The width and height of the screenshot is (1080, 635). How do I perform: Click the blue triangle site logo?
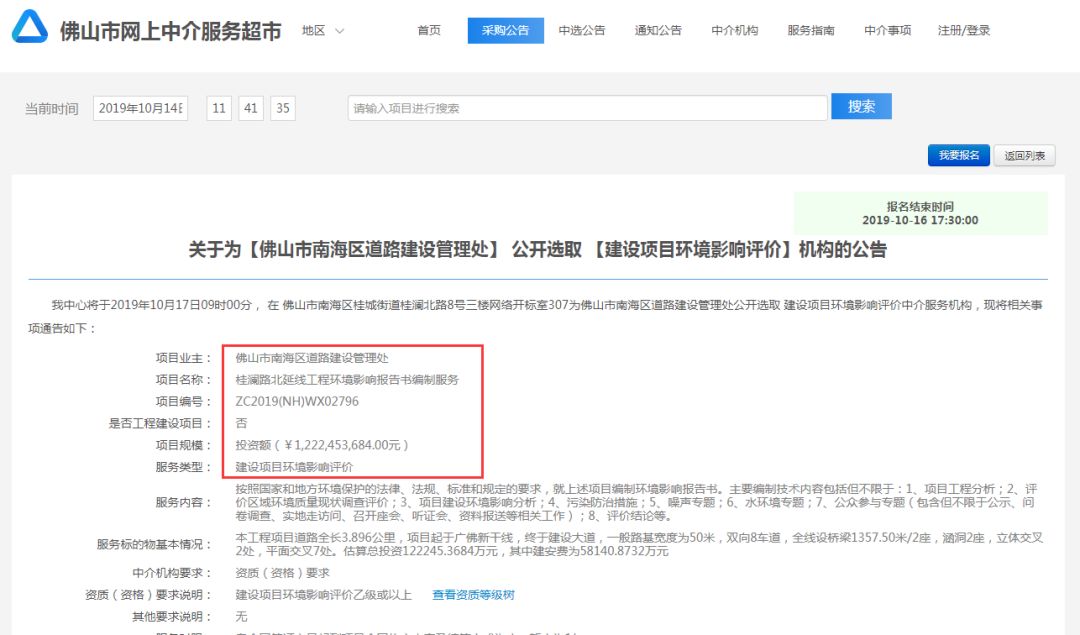click(x=30, y=27)
